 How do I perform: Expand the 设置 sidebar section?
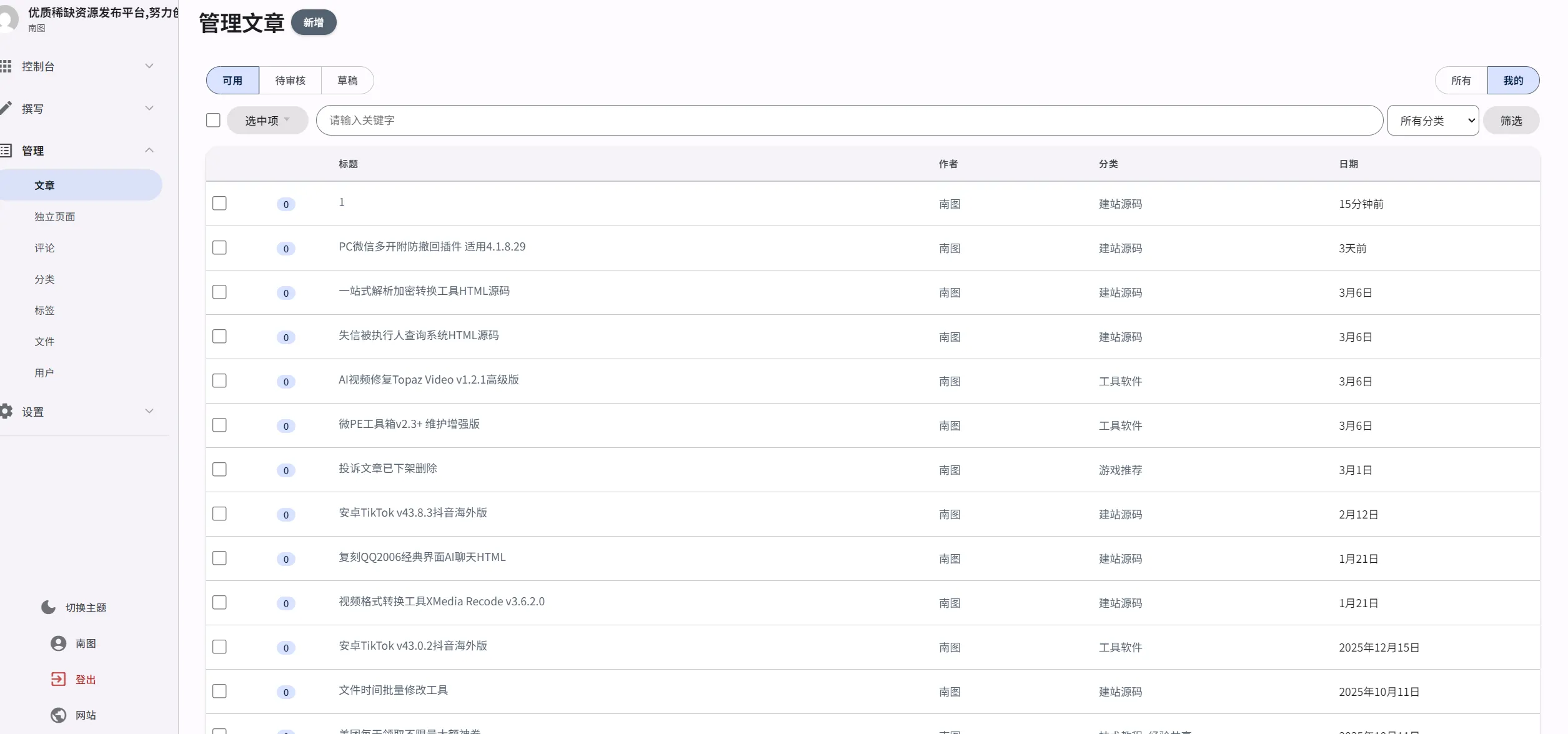pos(149,411)
